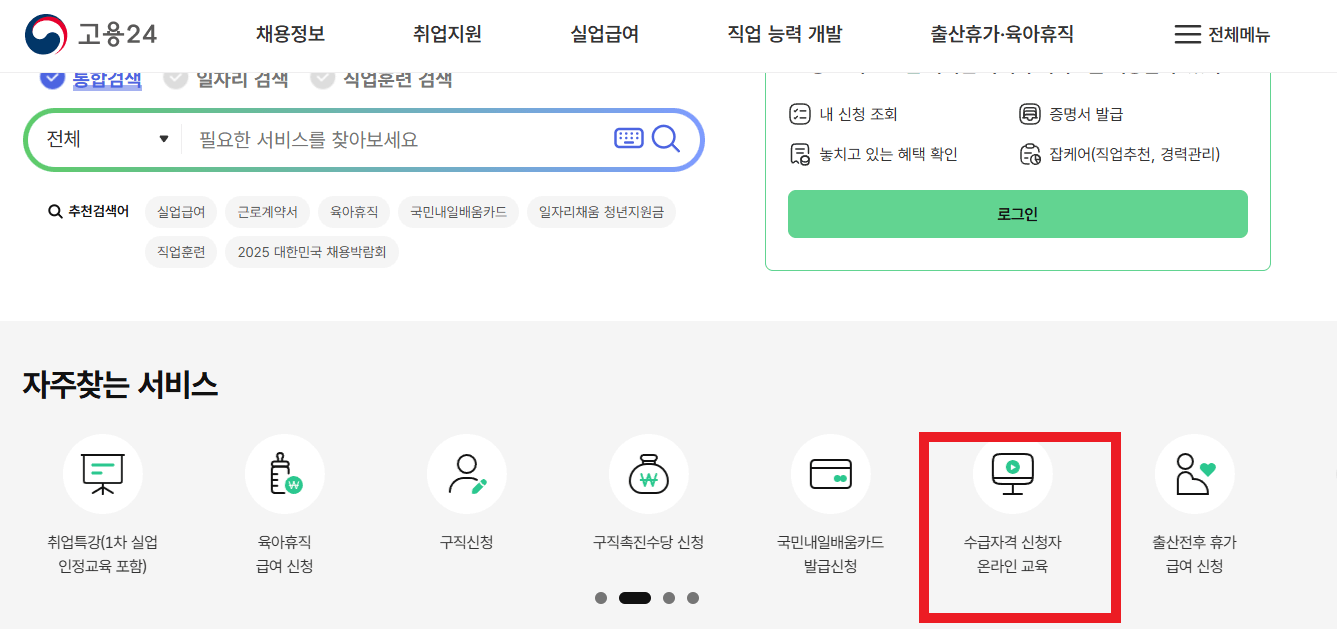1337x631 pixels.
Task: Select the 출산휴가·육아휴직 navigation tab
Action: click(x=999, y=33)
